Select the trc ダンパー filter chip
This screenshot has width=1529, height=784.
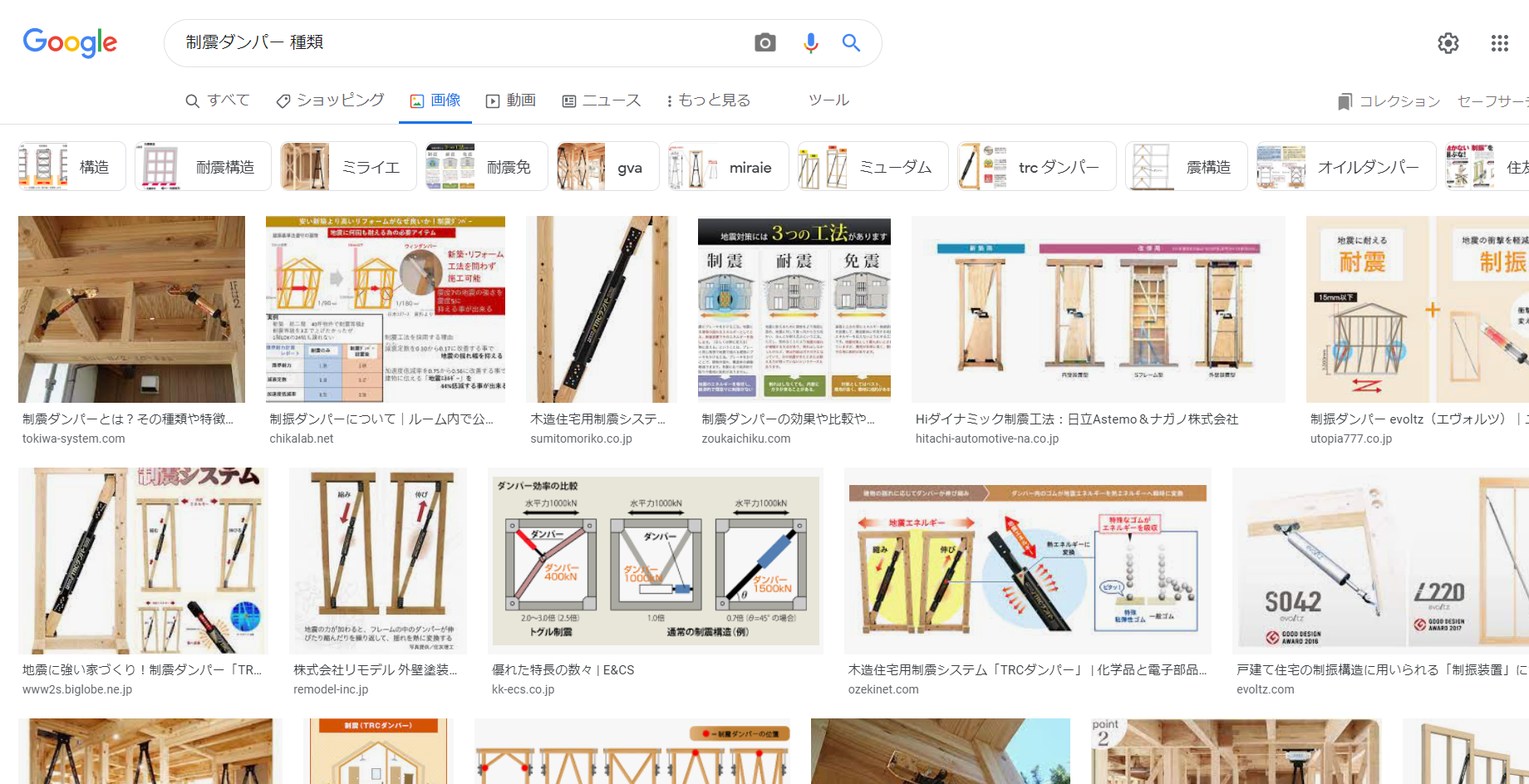(x=1037, y=166)
